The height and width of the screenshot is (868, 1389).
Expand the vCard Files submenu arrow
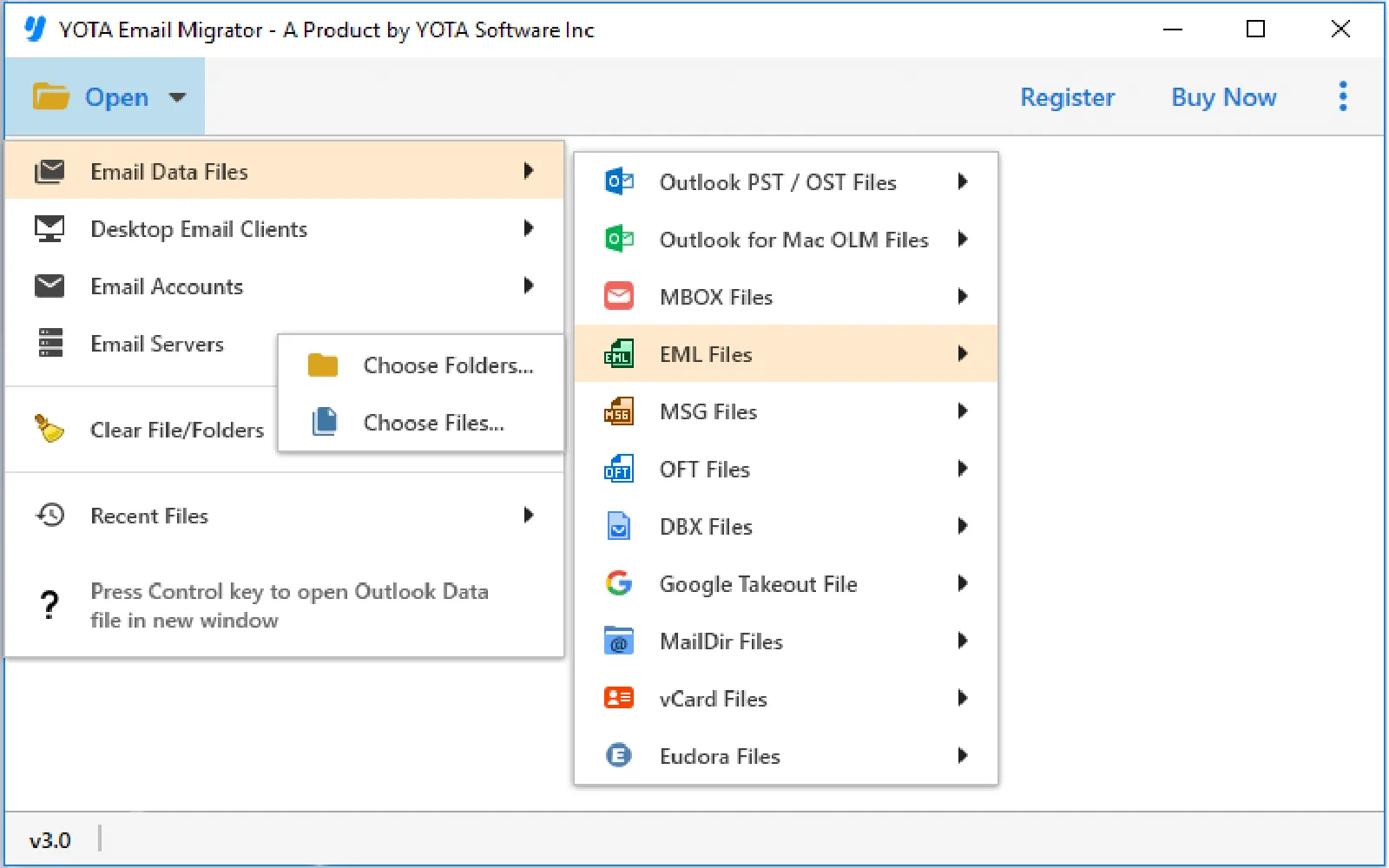pyautogui.click(x=962, y=698)
